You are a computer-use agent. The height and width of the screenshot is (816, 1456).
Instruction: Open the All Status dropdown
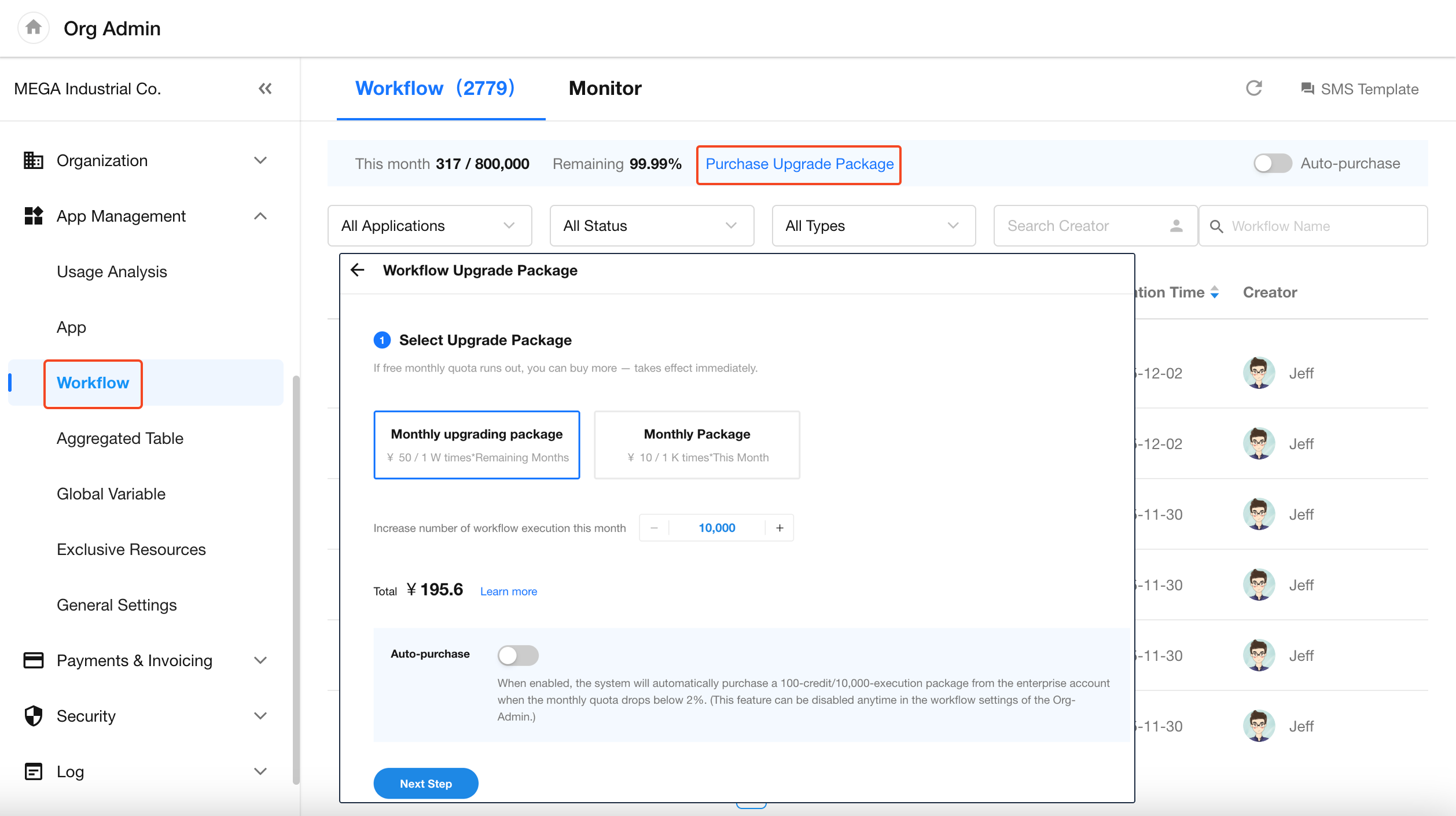click(651, 226)
